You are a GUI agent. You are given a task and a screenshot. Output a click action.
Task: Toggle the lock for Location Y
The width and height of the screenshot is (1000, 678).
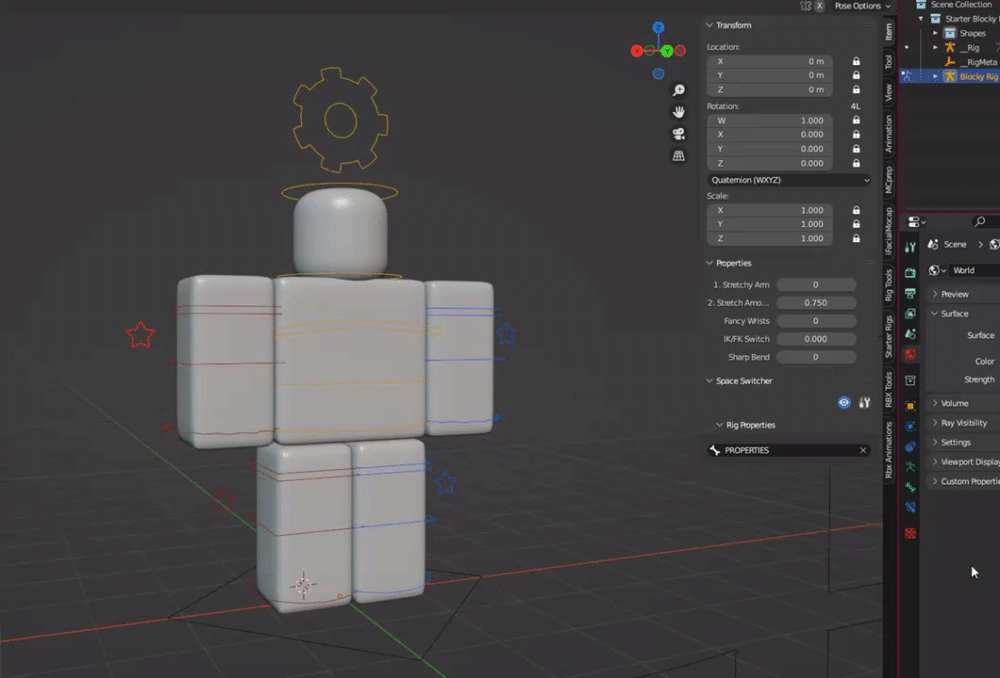(857, 75)
